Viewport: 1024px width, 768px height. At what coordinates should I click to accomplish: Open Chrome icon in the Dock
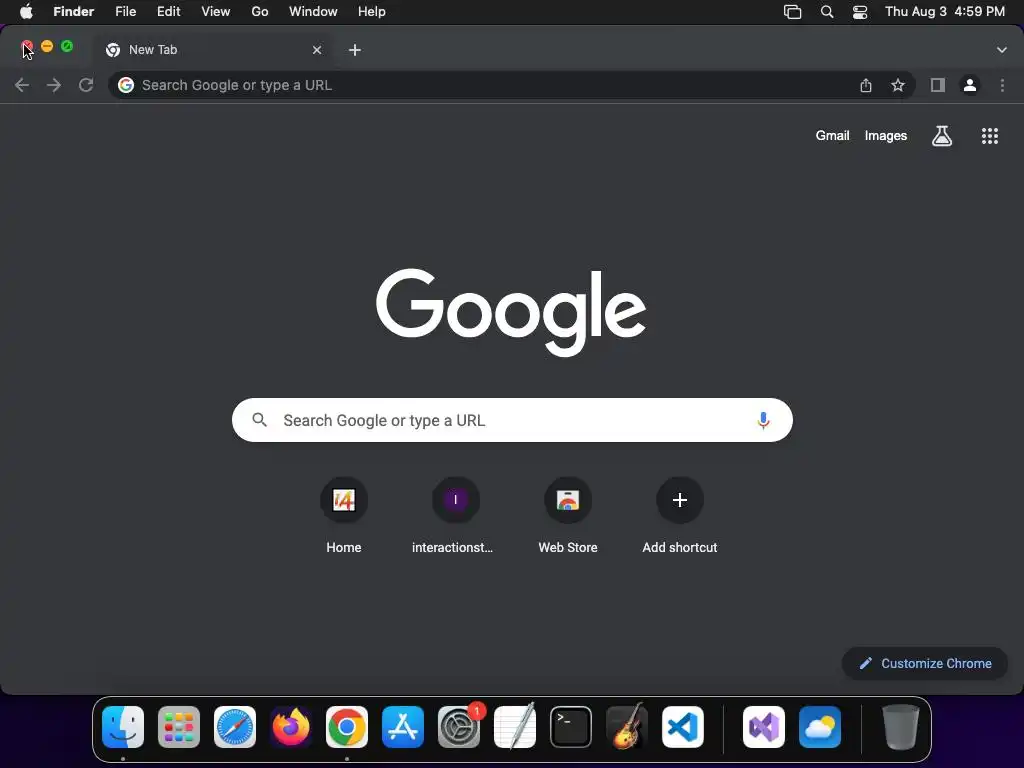pos(347,727)
